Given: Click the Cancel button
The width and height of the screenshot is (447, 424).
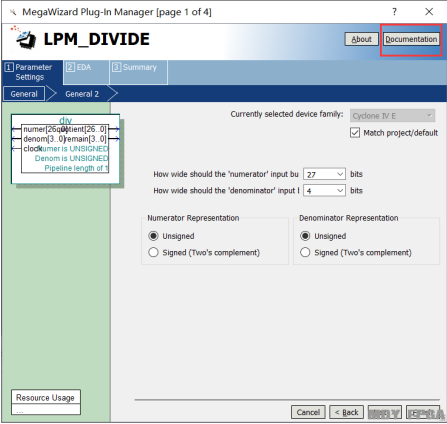Looking at the screenshot, I should coord(308,412).
